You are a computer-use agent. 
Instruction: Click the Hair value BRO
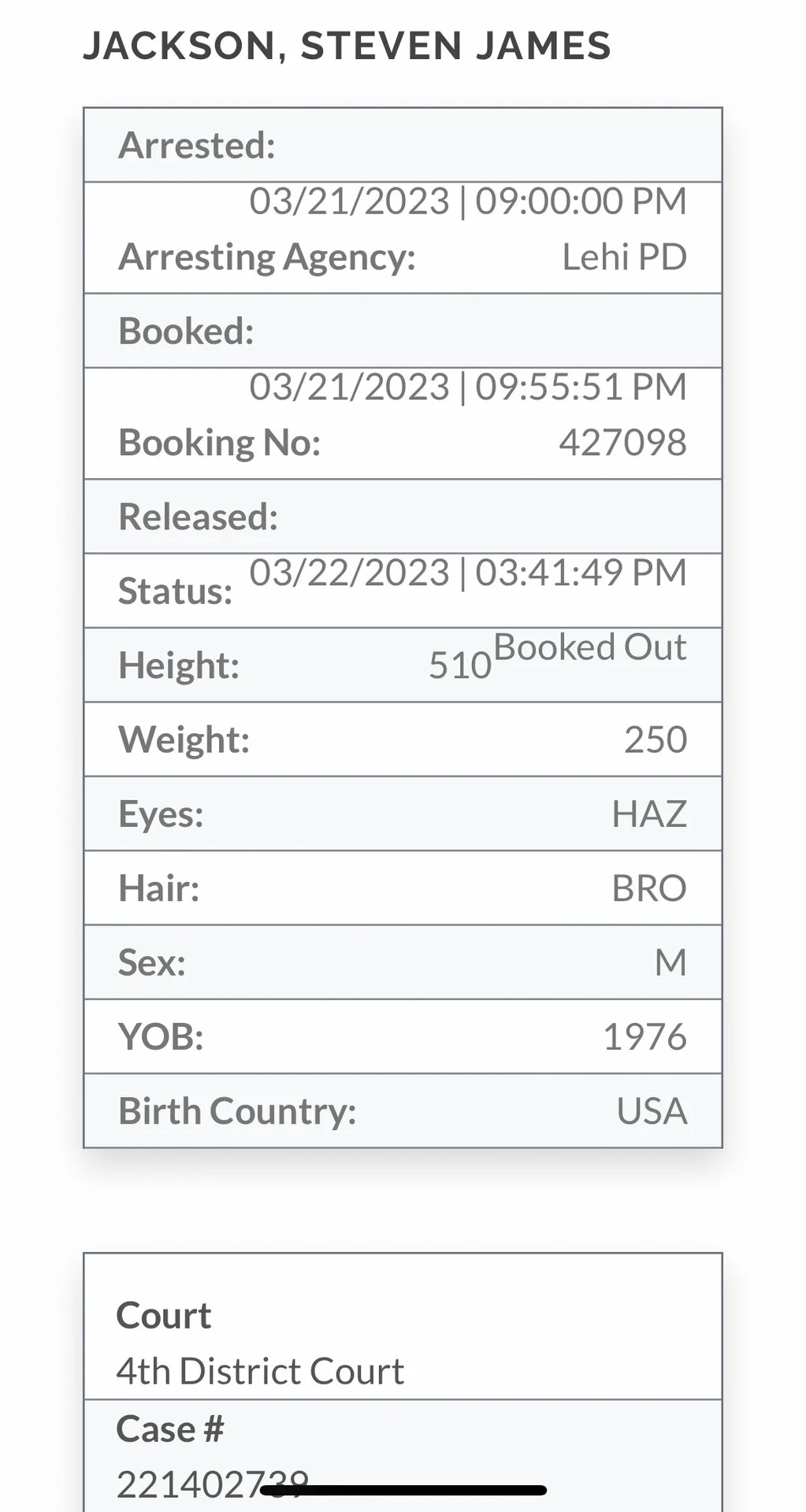point(649,888)
